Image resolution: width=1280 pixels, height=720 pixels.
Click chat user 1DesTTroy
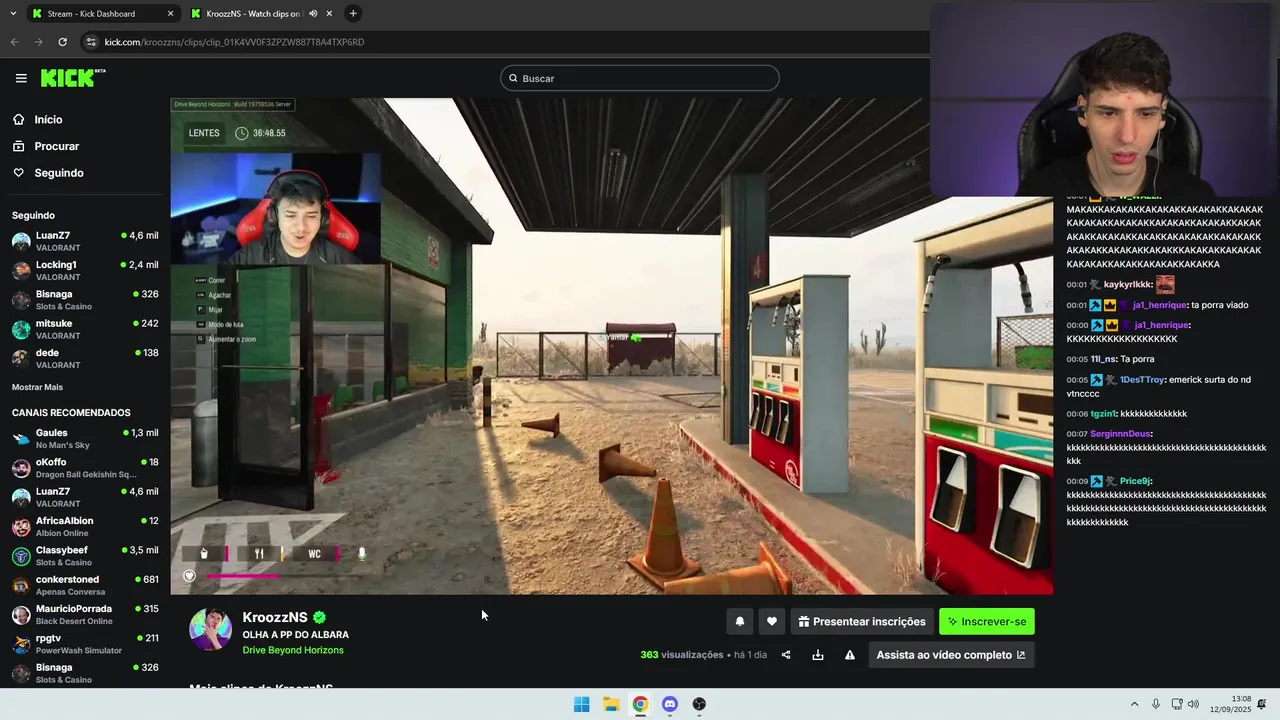tap(1142, 380)
